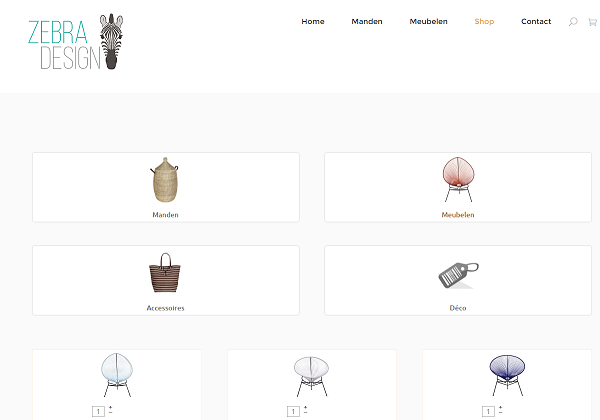Click the woven basket image for Manden
This screenshot has width=600, height=420.
(165, 179)
